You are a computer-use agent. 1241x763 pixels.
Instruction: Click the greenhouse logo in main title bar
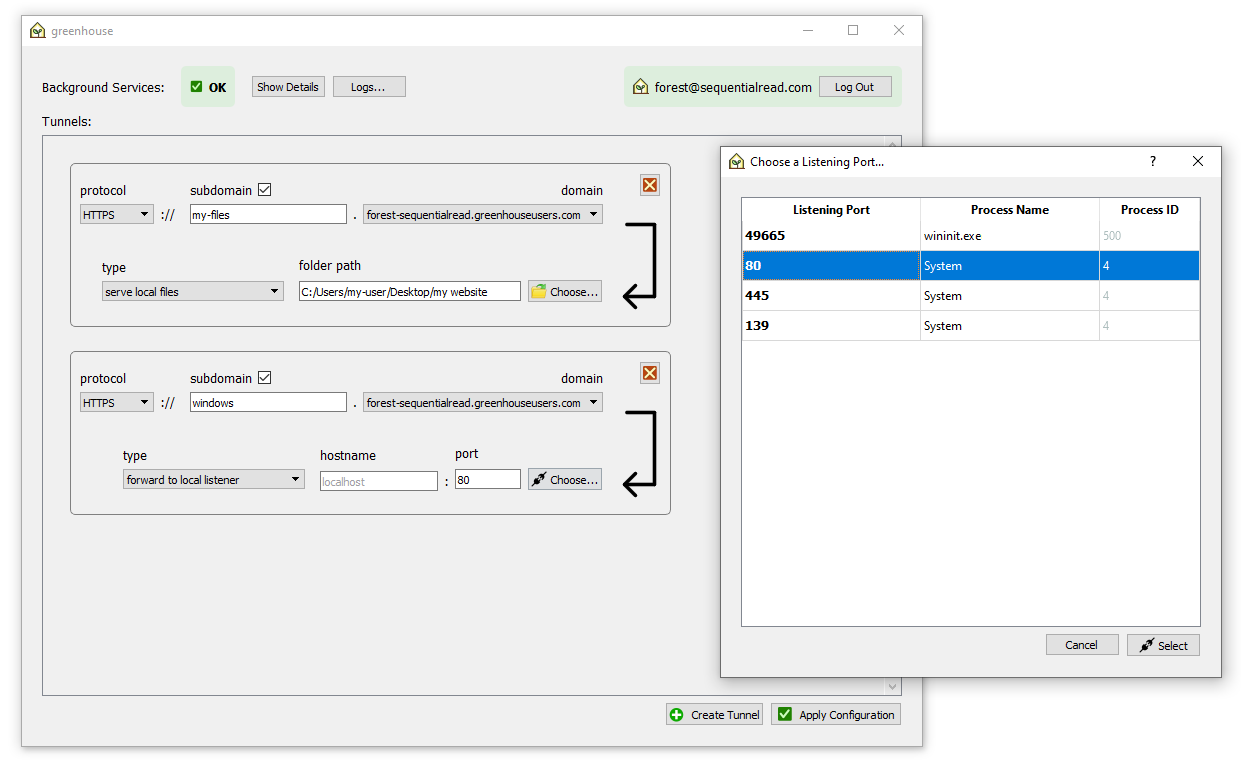point(38,30)
